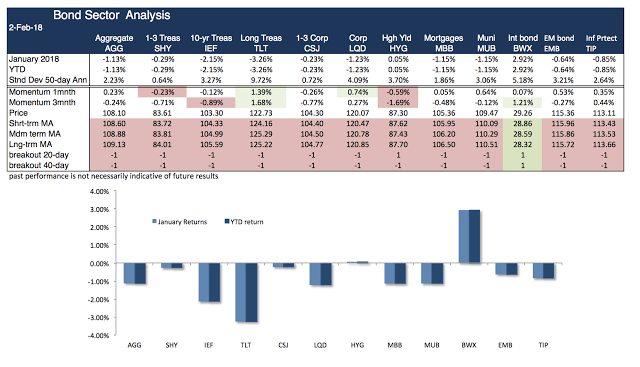Select the Long Treas TLT column header
The height and width of the screenshot is (367, 640).
pos(261,43)
